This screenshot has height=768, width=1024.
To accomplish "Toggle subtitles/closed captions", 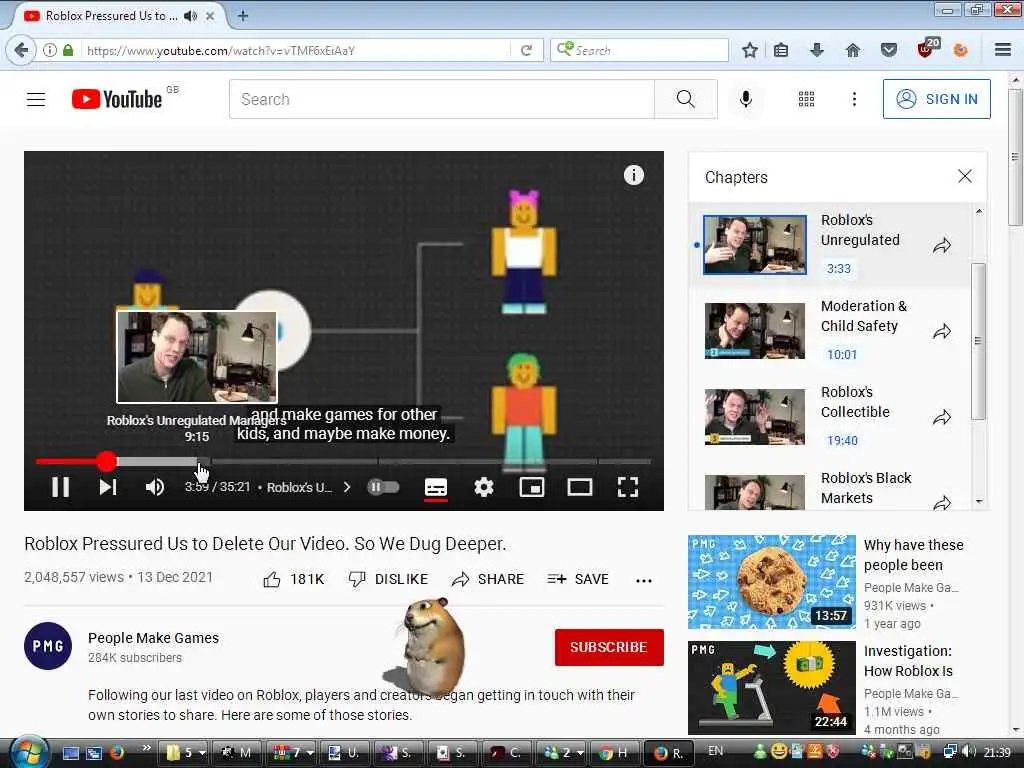I will pyautogui.click(x=436, y=487).
